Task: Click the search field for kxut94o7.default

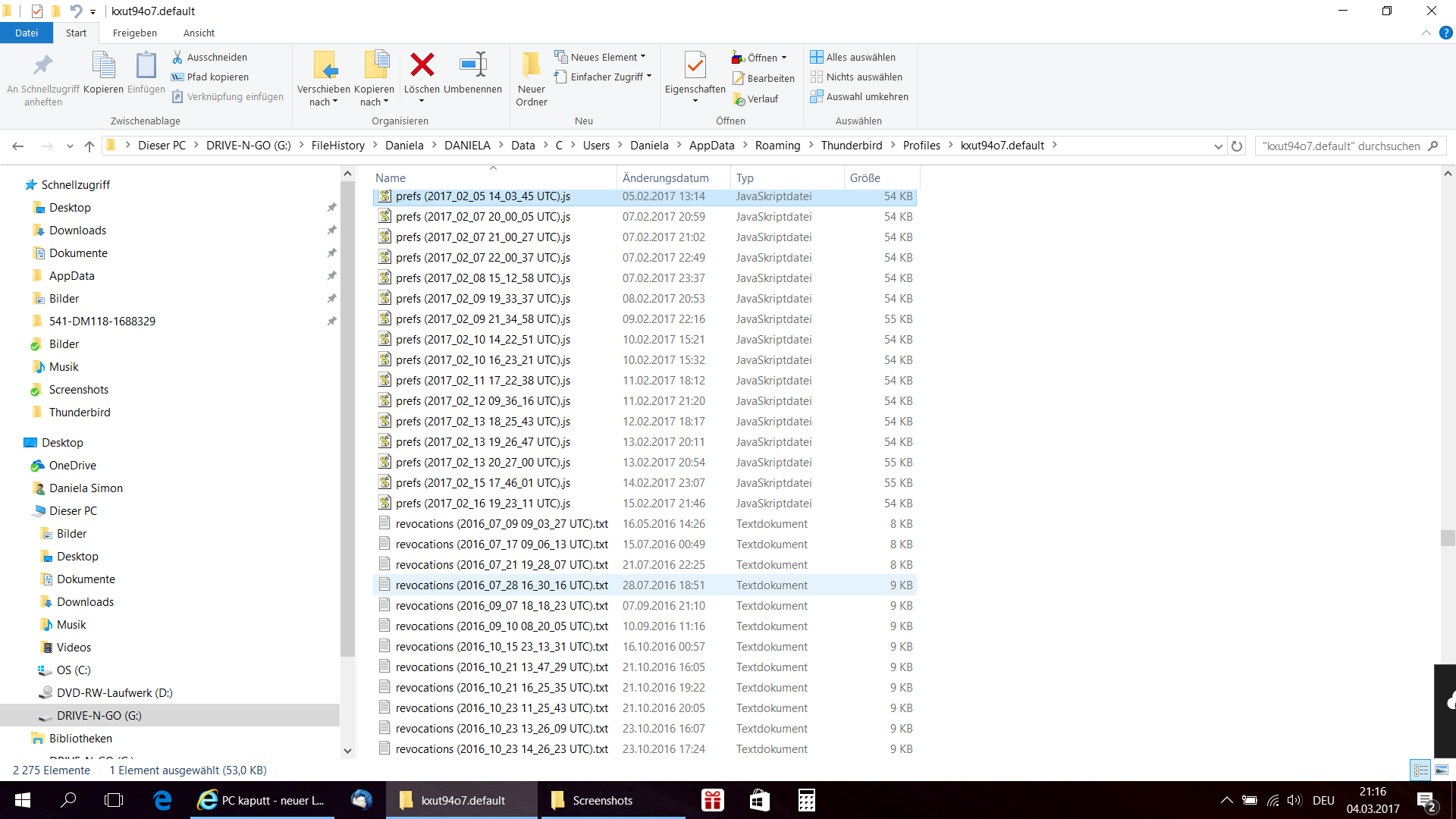Action: click(1341, 146)
